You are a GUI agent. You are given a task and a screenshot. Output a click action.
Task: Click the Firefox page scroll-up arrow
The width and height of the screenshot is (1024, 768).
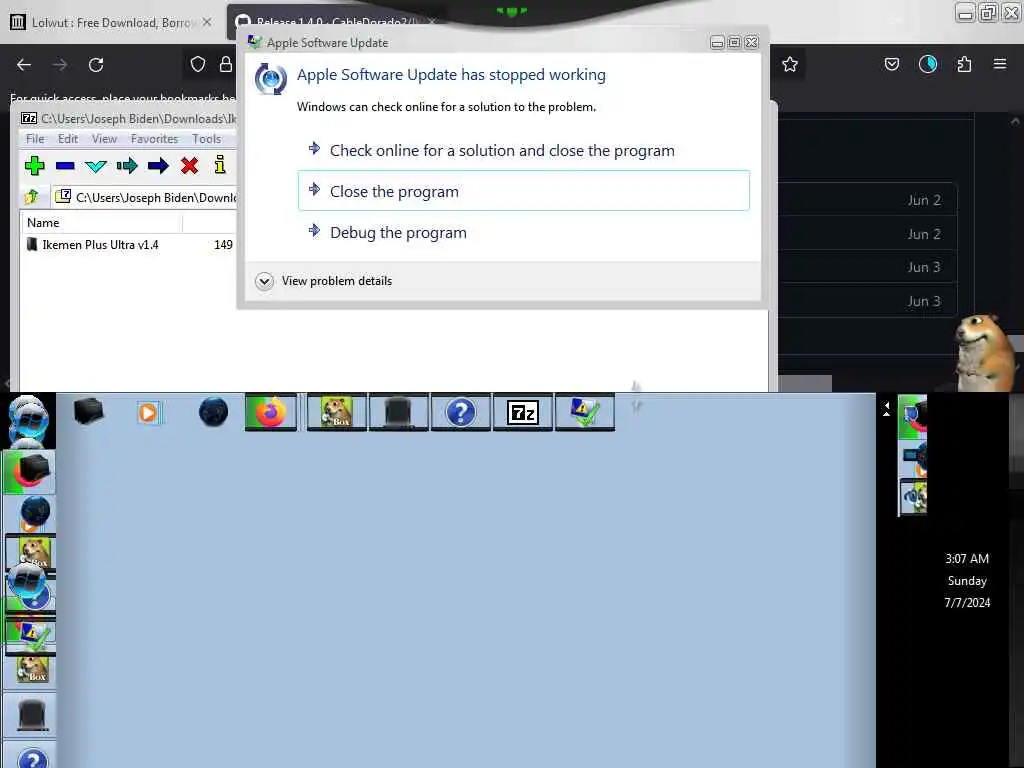pyautogui.click(x=1015, y=121)
